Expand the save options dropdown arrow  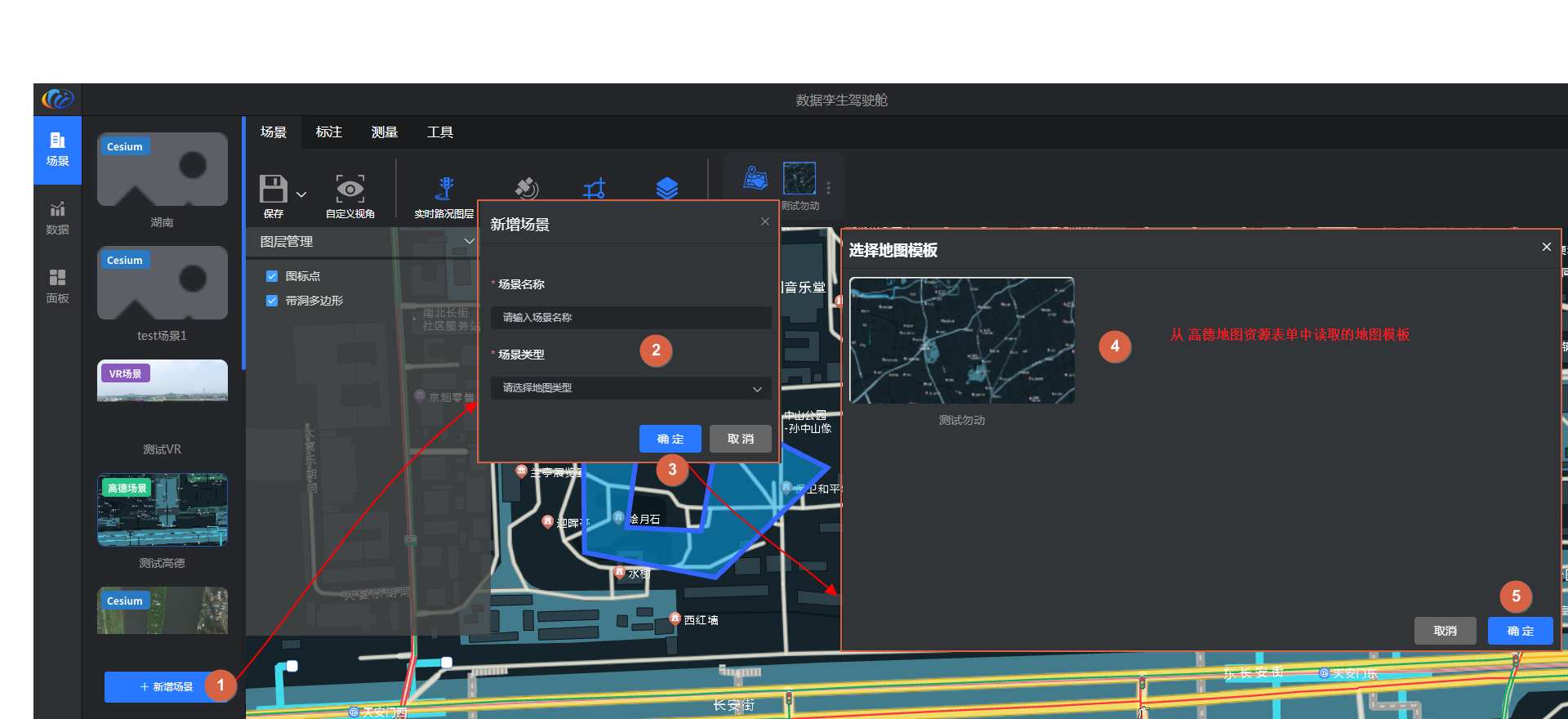[x=301, y=194]
